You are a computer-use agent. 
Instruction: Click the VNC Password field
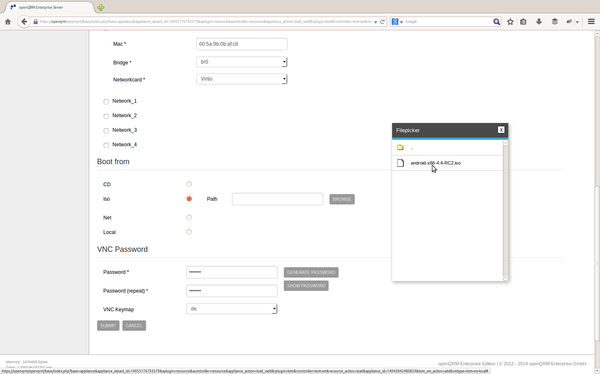coord(232,272)
